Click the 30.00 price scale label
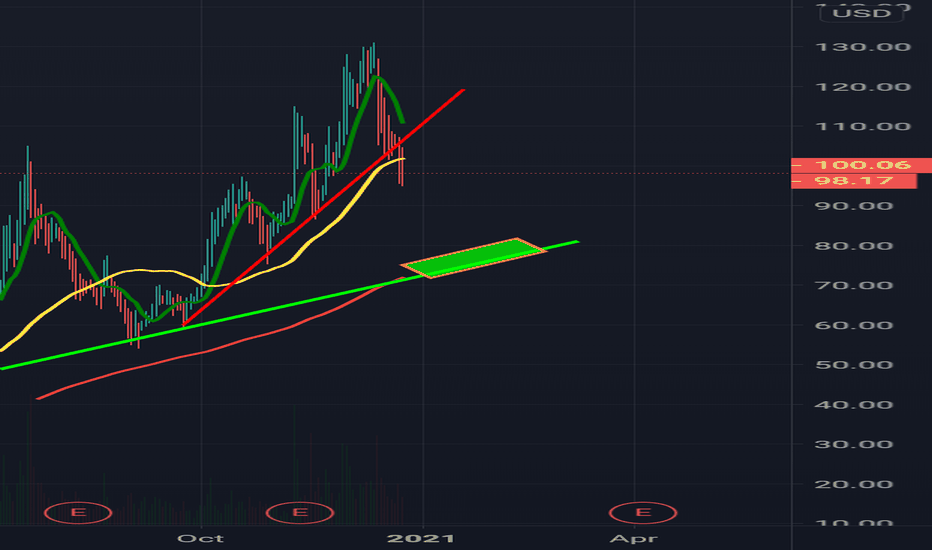932x550 pixels. 854,444
